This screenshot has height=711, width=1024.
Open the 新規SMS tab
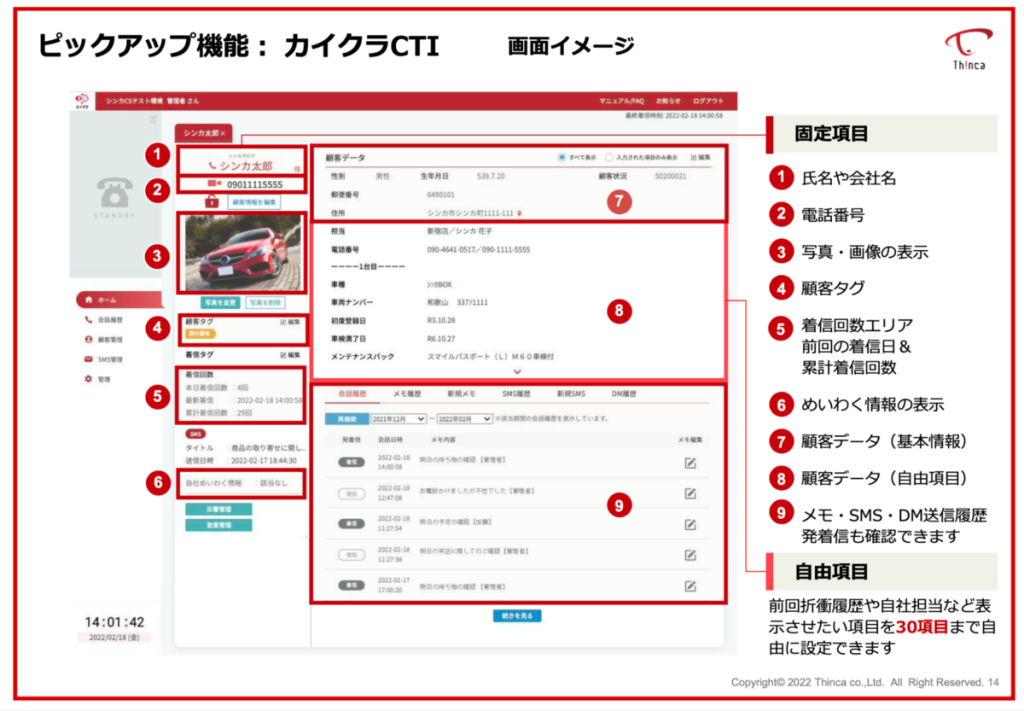coord(571,394)
